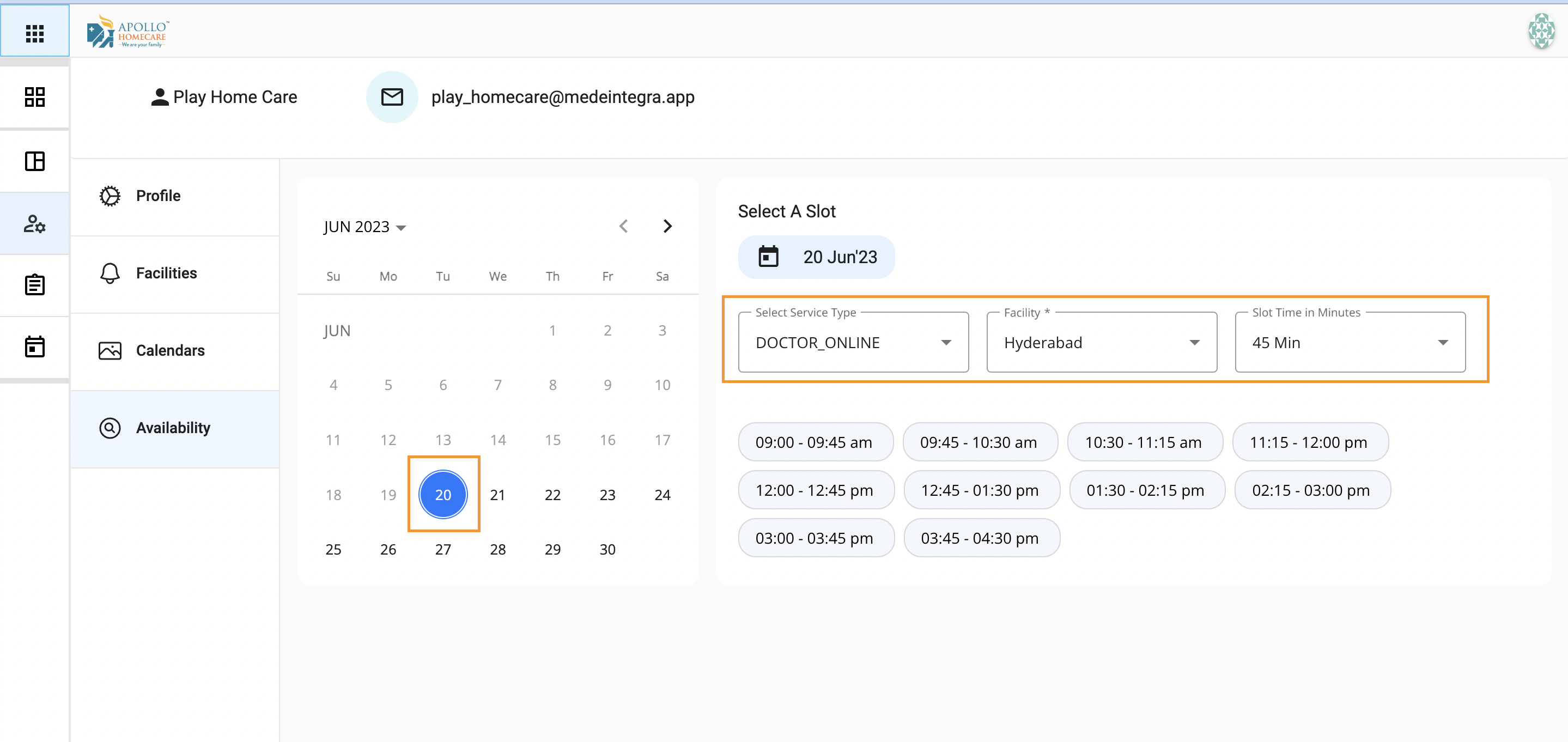
Task: Open the layout panel sidebar icon
Action: coord(35,161)
